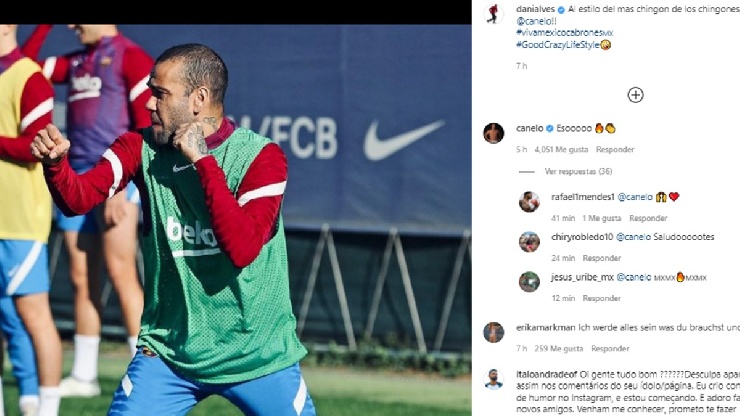Open italoandradeof's profile avatar
740x416 pixels.
493,379
